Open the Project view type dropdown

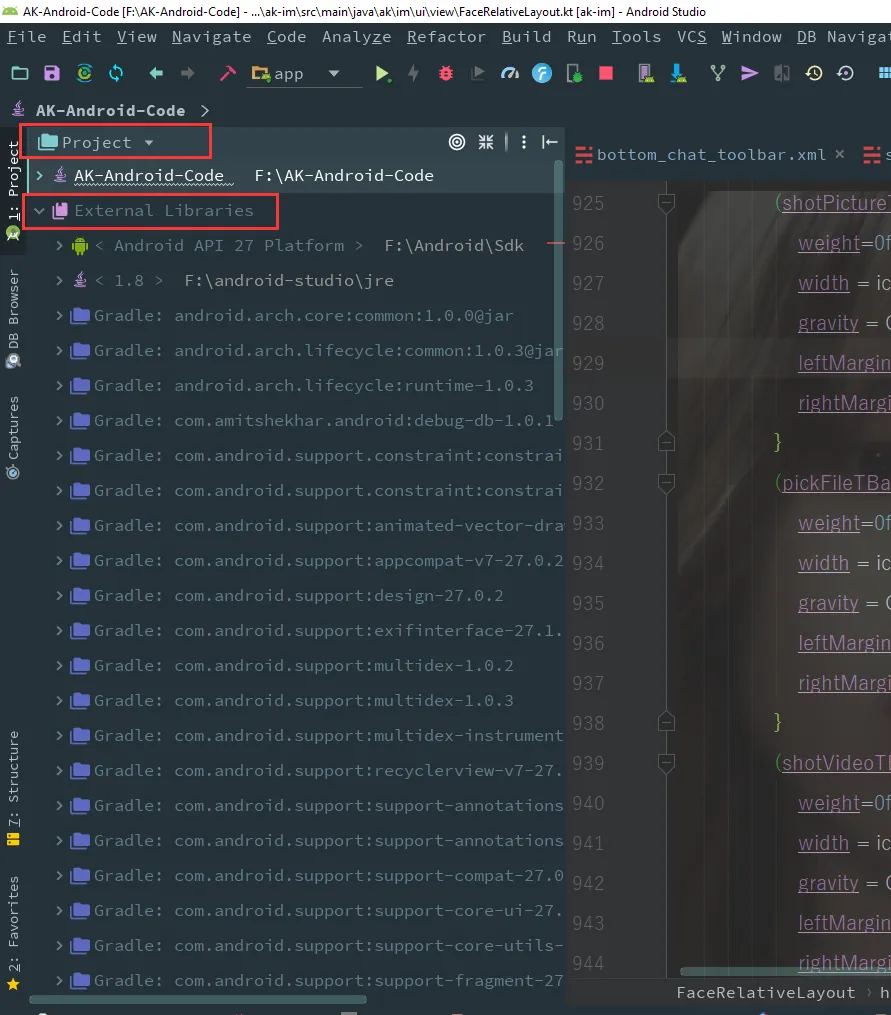click(96, 142)
